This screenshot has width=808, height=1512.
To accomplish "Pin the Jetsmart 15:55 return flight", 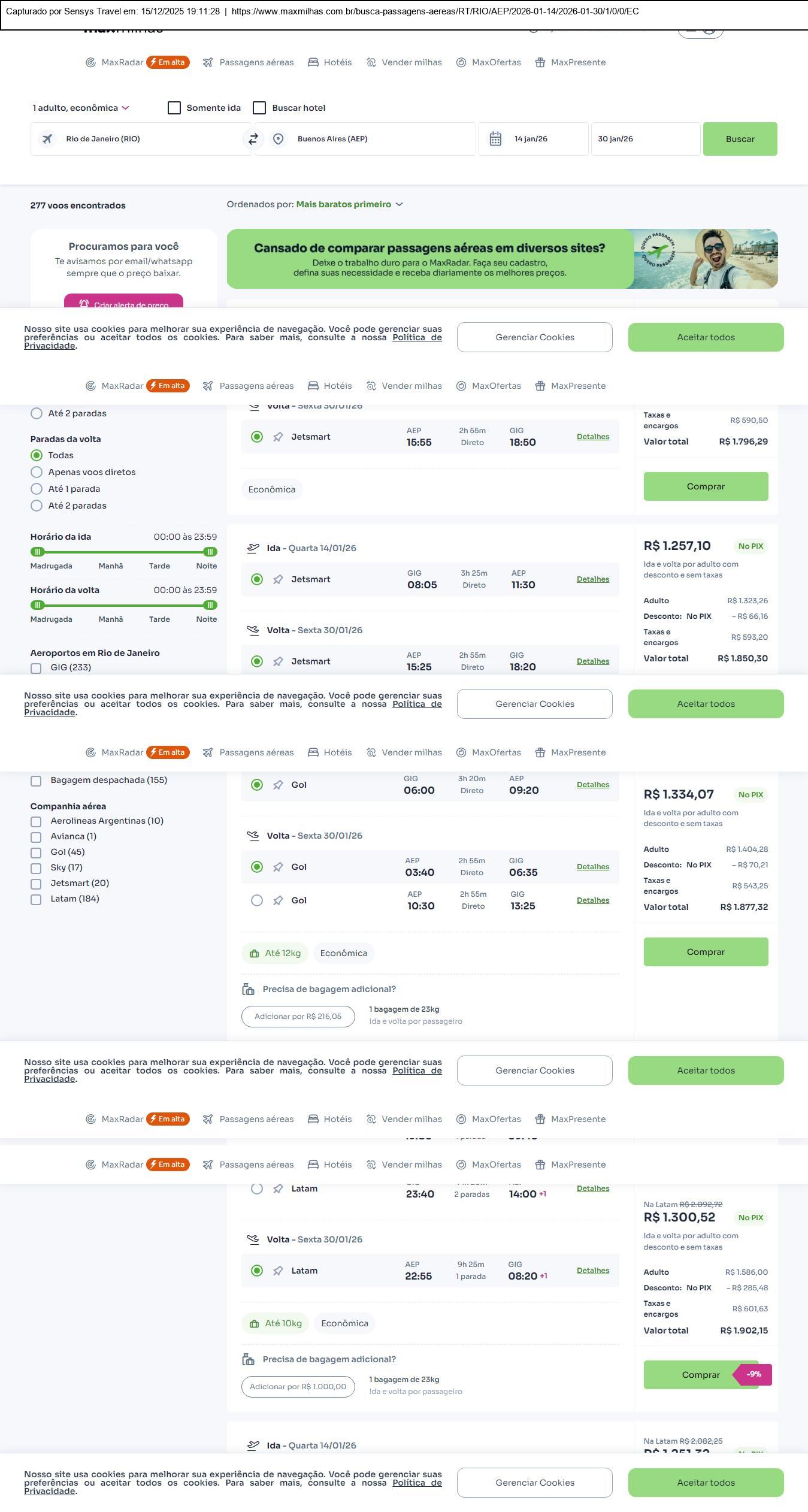I will [278, 437].
